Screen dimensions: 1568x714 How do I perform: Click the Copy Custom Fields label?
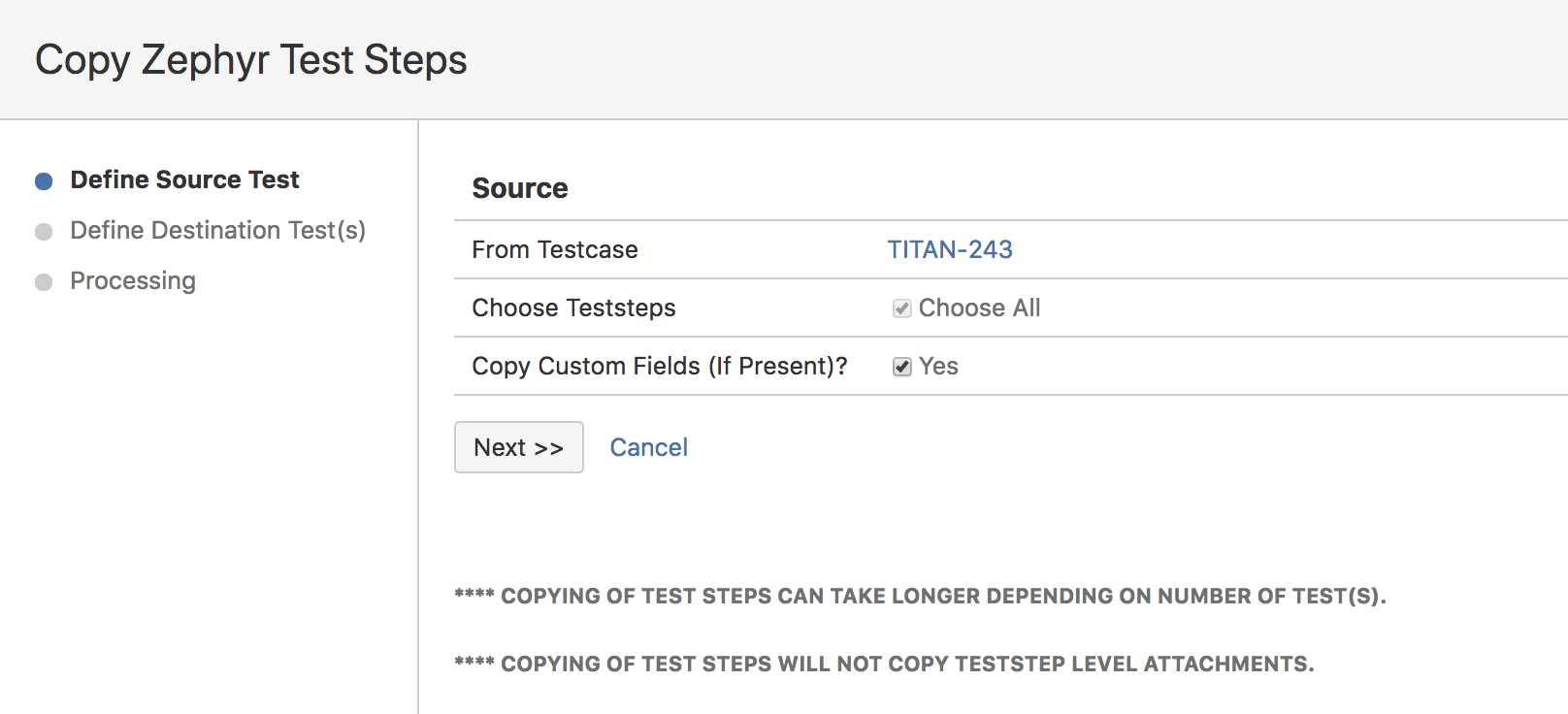pyautogui.click(x=659, y=366)
